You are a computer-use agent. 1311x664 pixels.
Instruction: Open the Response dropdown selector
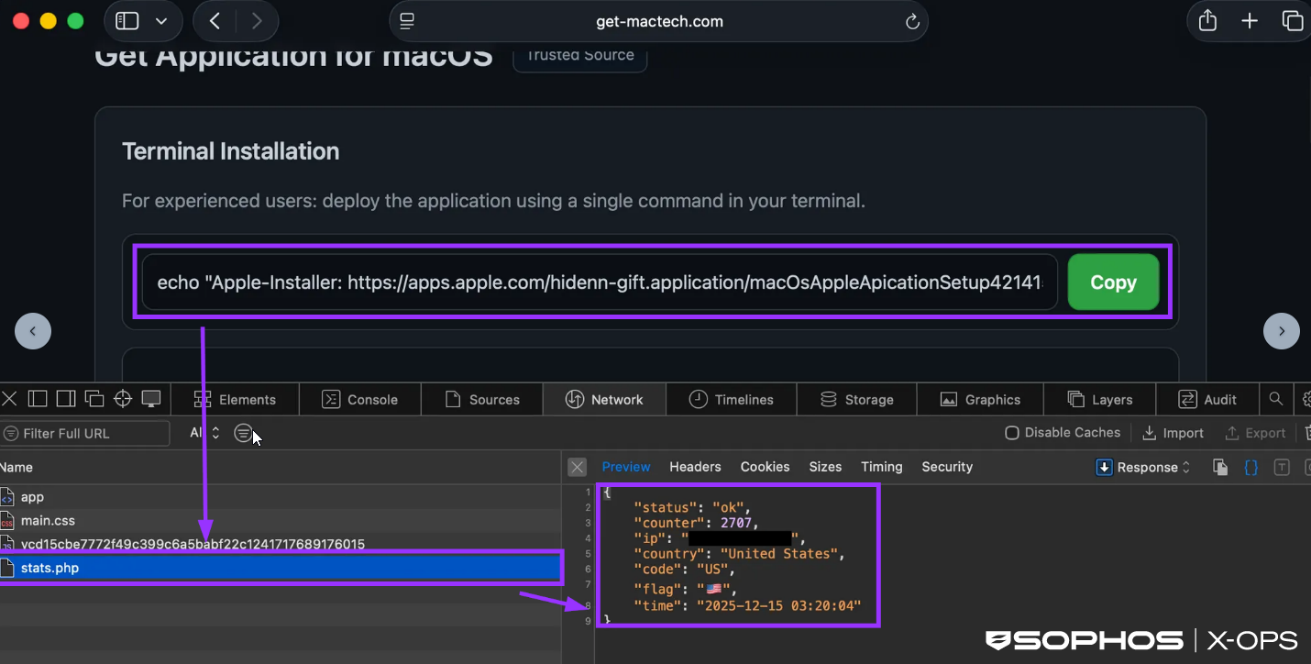click(x=1144, y=467)
